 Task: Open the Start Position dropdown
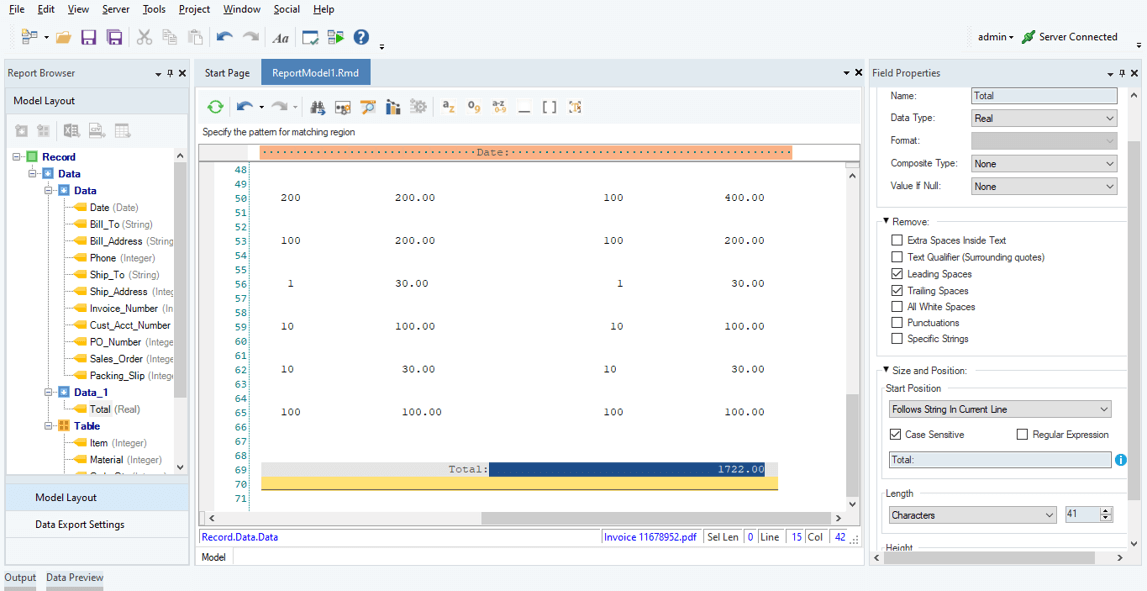tap(1000, 409)
